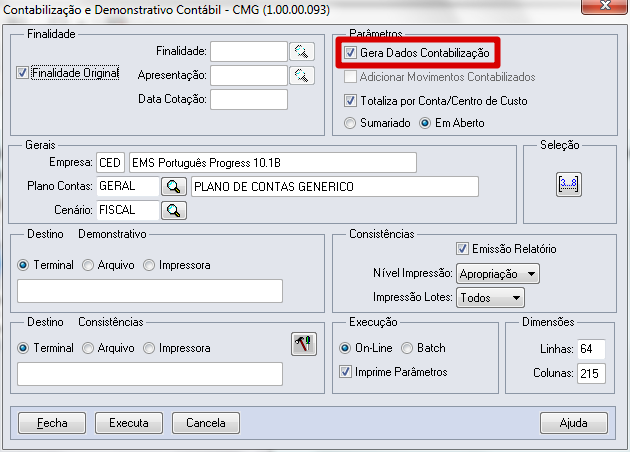Click the Fecha button
The width and height of the screenshot is (630, 452).
click(x=52, y=423)
